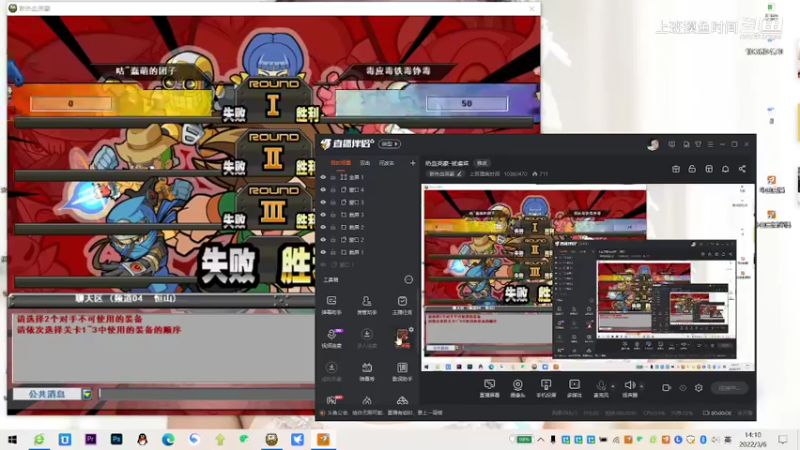Open the 弹幕姬 TV-shaped tool icon
The image size is (800, 450).
[366, 371]
